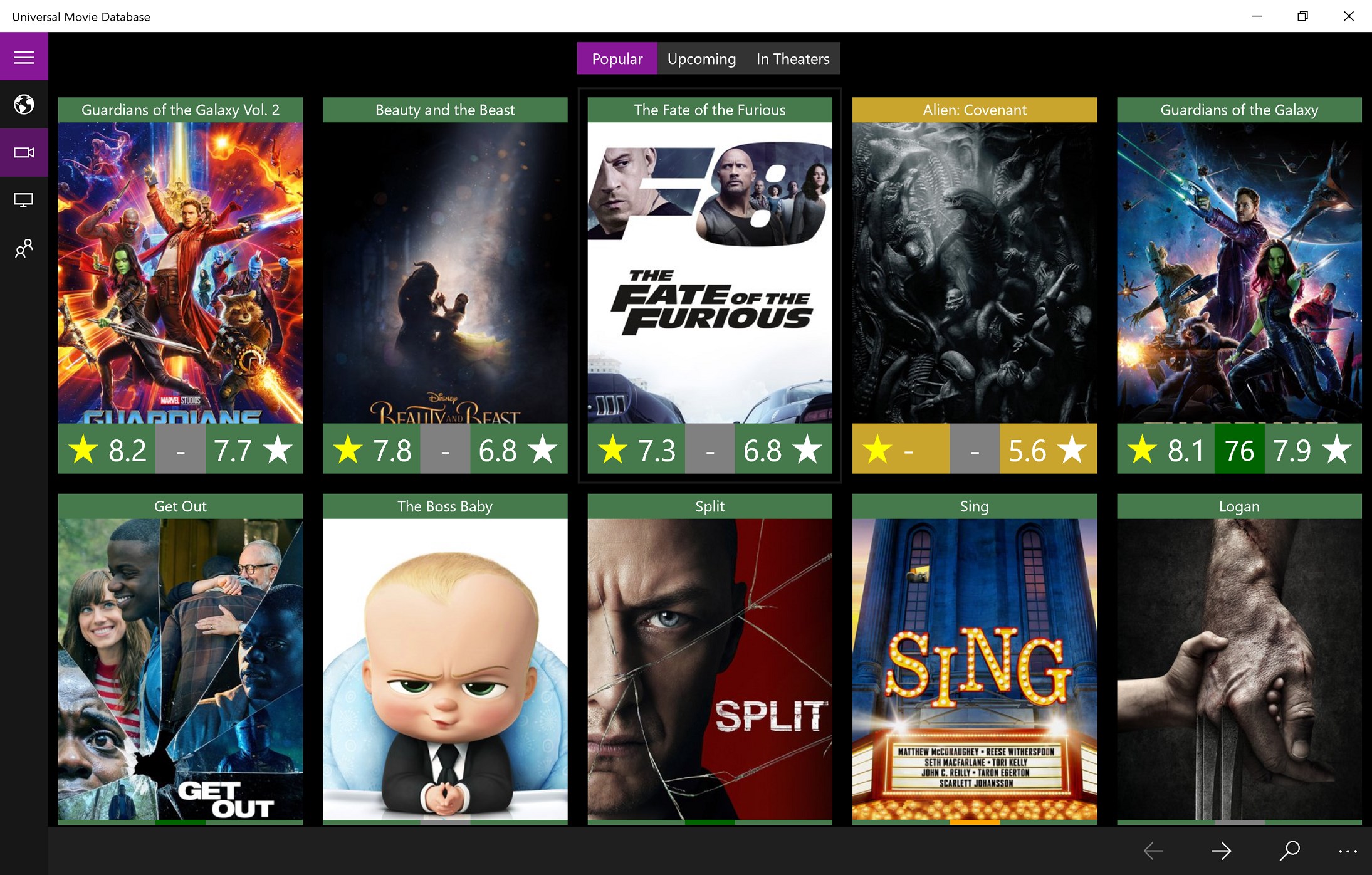Select the Discover globe icon in sidebar
This screenshot has width=1372, height=875.
coord(24,105)
